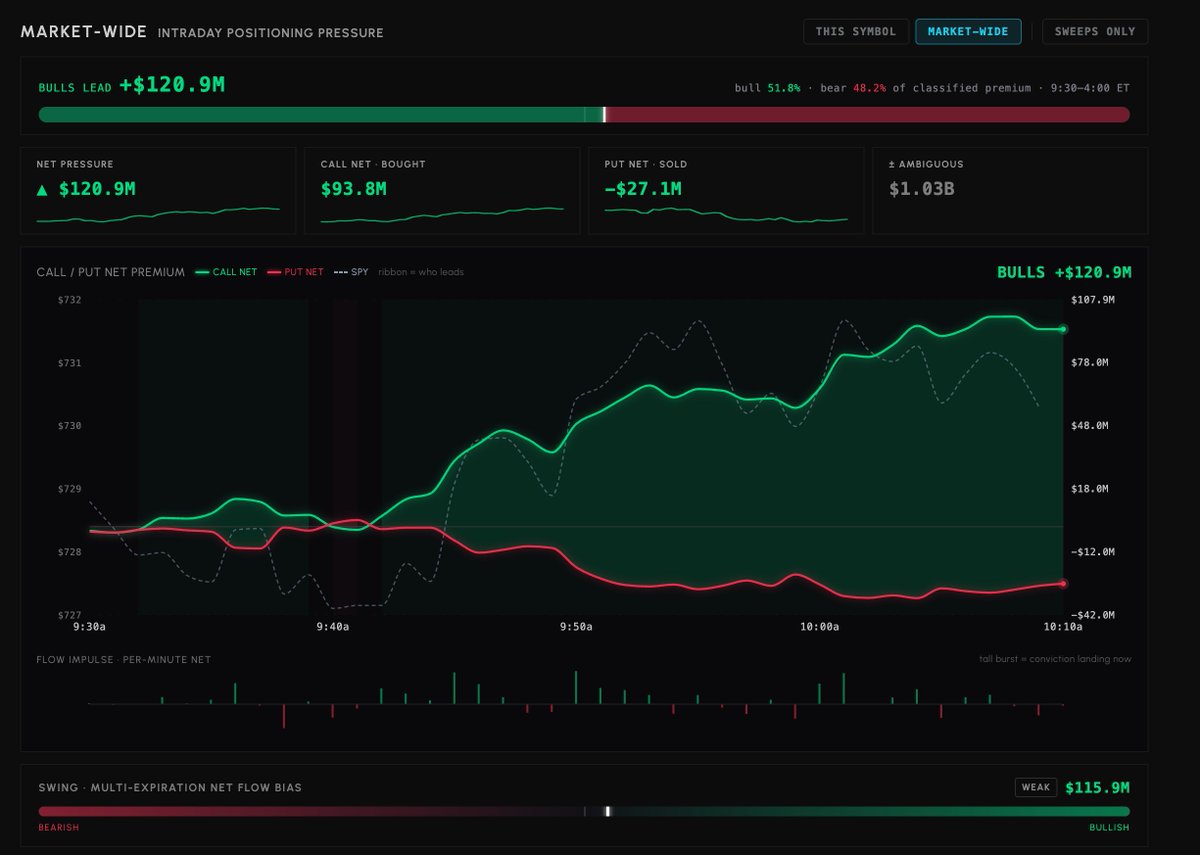The width and height of the screenshot is (1200, 855).
Task: Click the green call net line endpoint dot
Action: coord(1063,328)
